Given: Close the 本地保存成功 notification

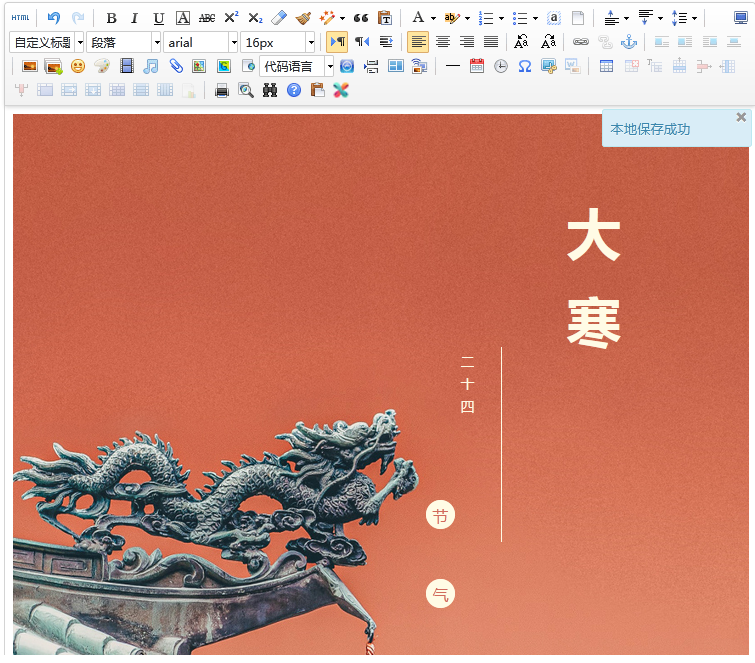Looking at the screenshot, I should [741, 117].
